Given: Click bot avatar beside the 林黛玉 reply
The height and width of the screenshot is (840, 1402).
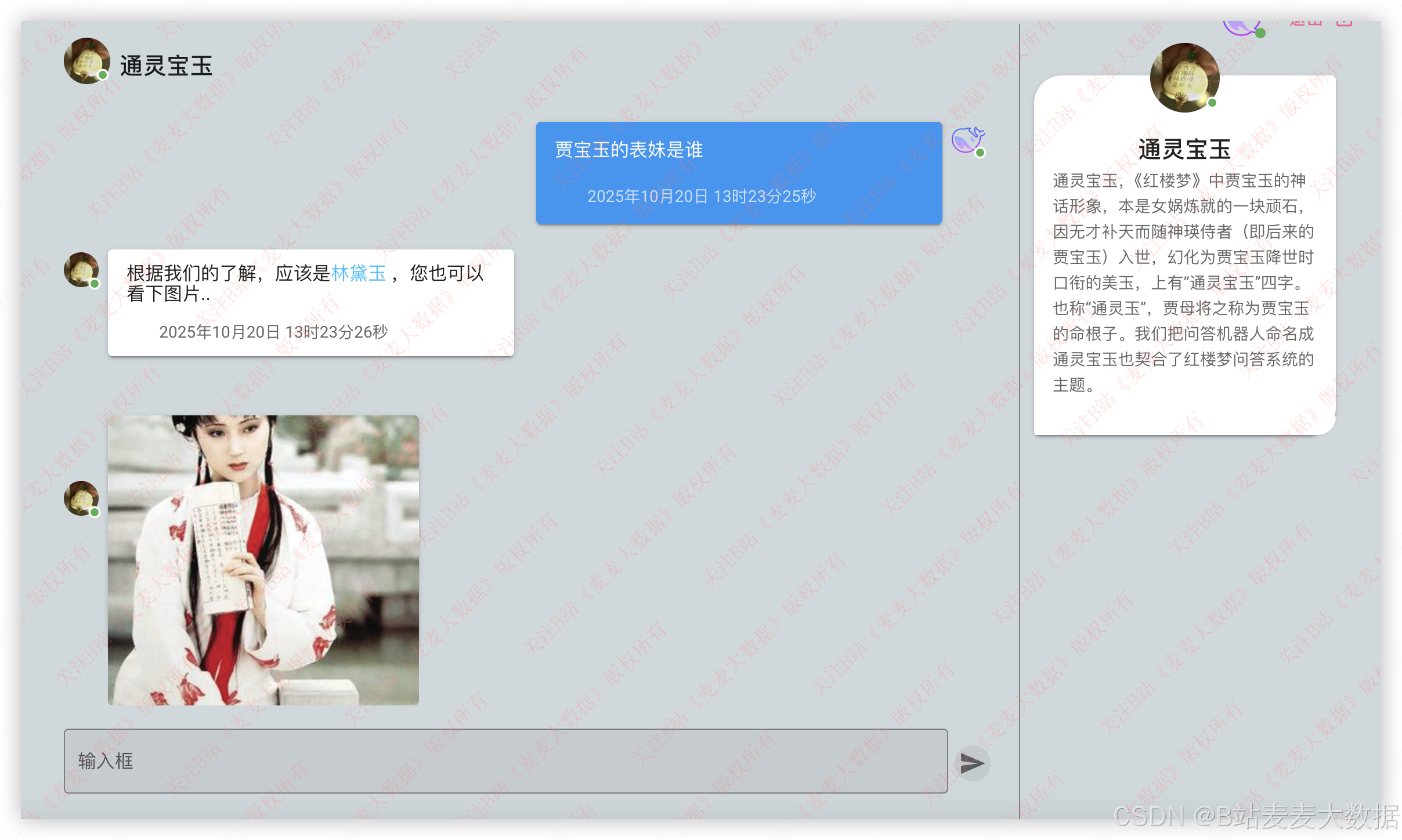Looking at the screenshot, I should click(81, 270).
